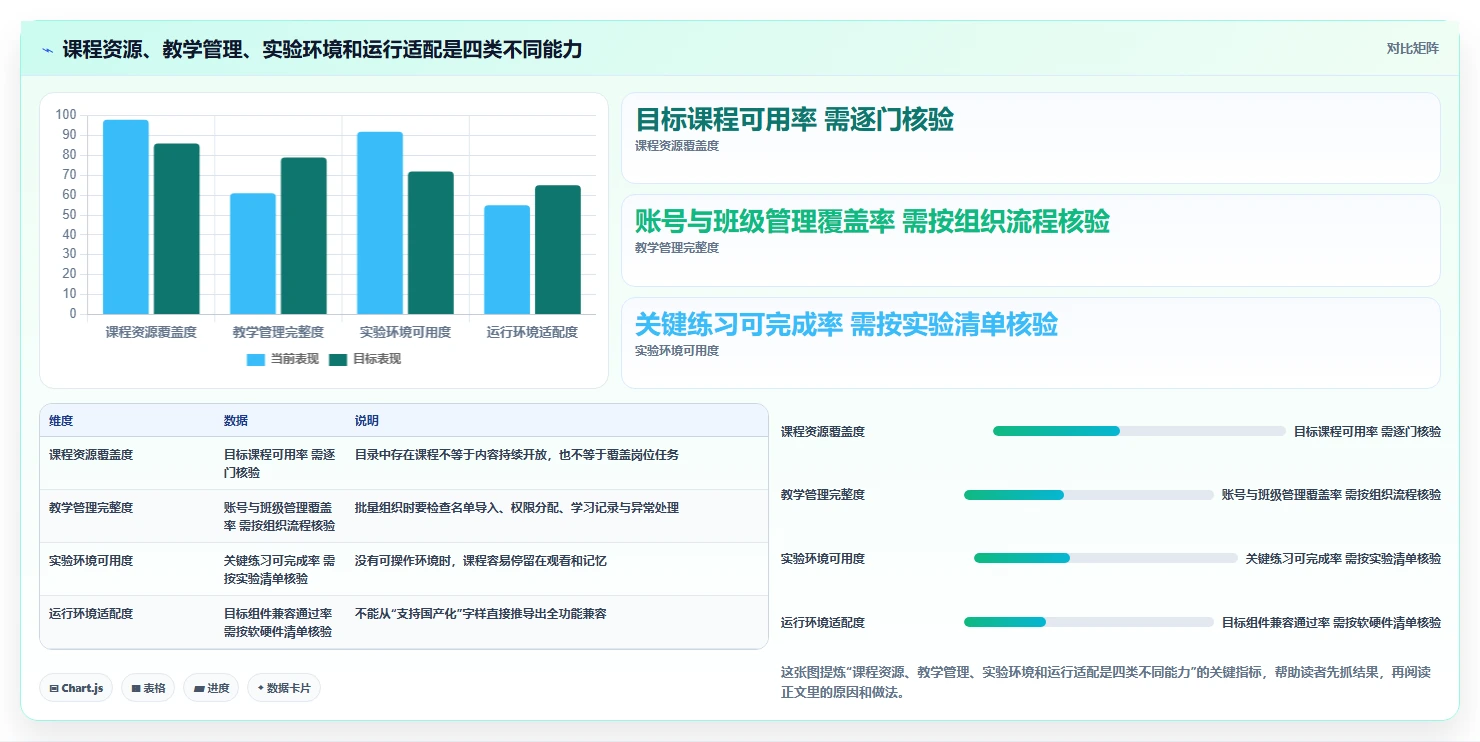Click description starting 目录中存在课程
Image resolution: width=1480 pixels, height=742 pixels.
click(517, 454)
